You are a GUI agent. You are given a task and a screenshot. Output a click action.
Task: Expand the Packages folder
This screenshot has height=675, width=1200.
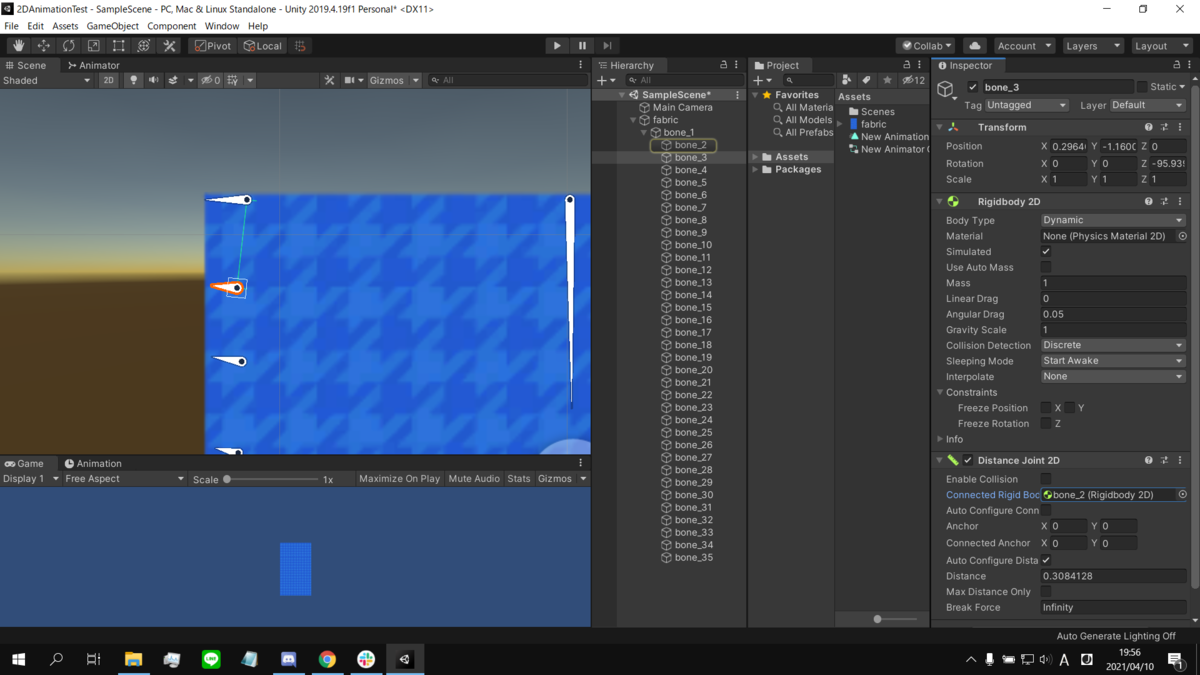[756, 170]
